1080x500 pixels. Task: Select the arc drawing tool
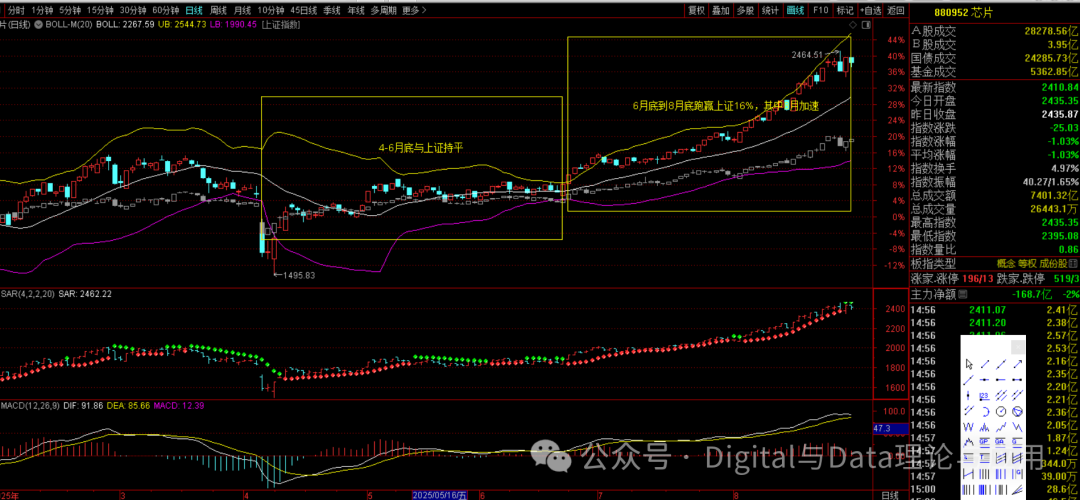click(985, 411)
